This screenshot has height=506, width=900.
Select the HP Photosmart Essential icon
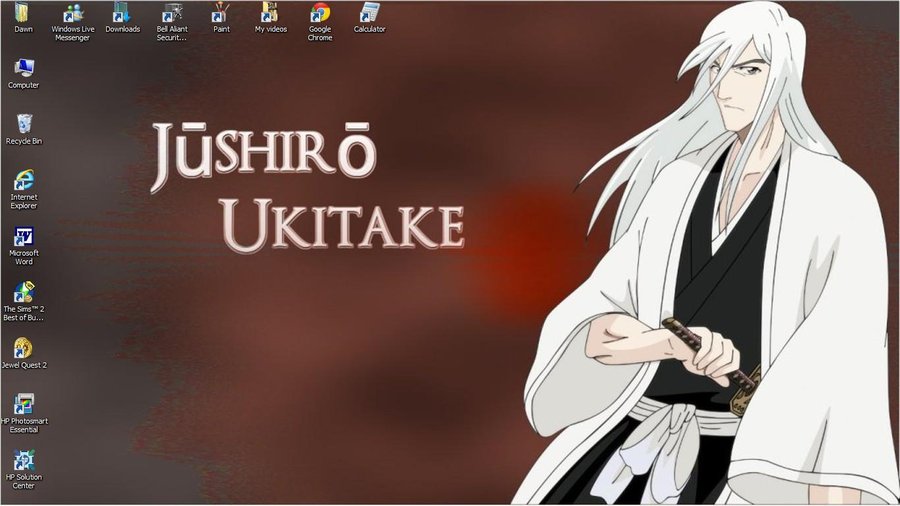[x=23, y=405]
